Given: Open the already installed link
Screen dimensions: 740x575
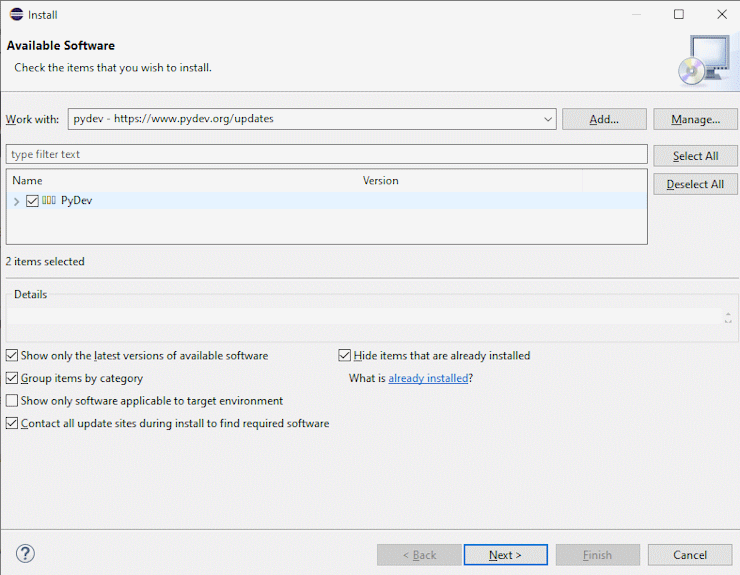Looking at the screenshot, I should [x=428, y=378].
